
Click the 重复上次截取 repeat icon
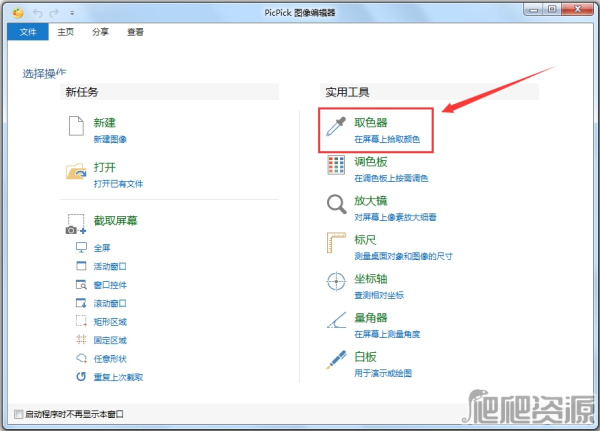81,377
